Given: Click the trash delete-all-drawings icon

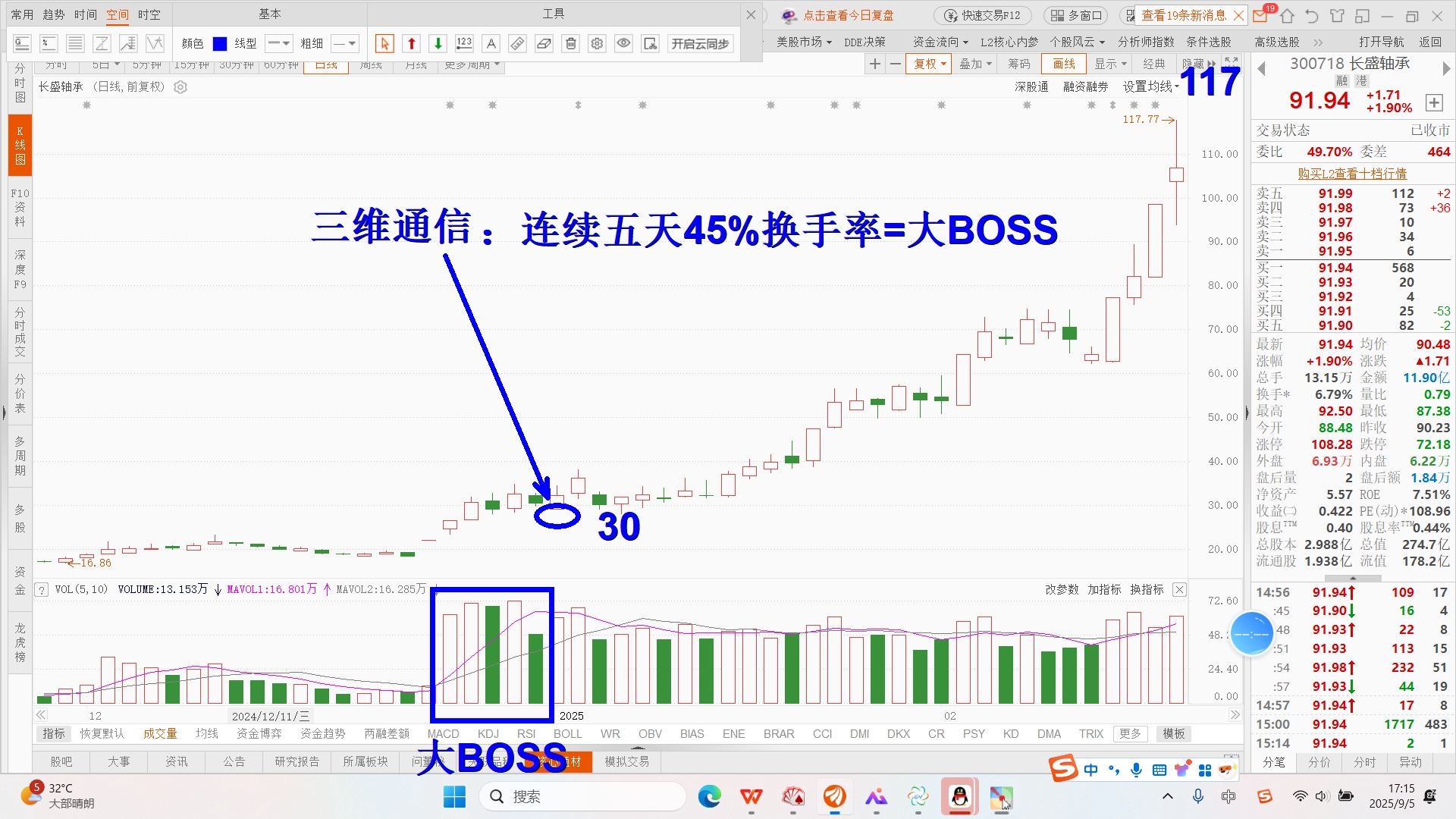Looking at the screenshot, I should point(571,43).
